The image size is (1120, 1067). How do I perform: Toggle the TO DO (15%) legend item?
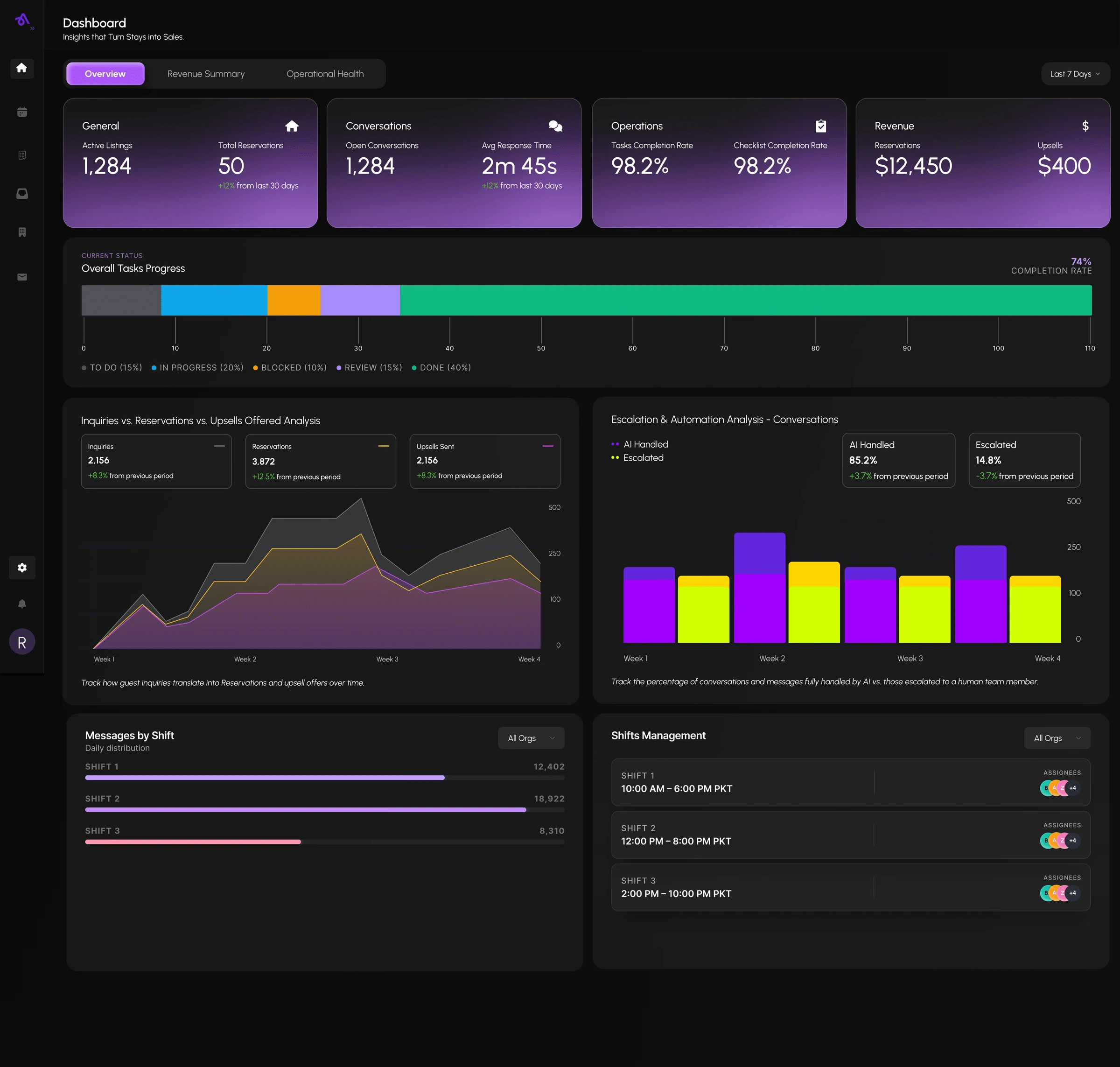point(112,368)
